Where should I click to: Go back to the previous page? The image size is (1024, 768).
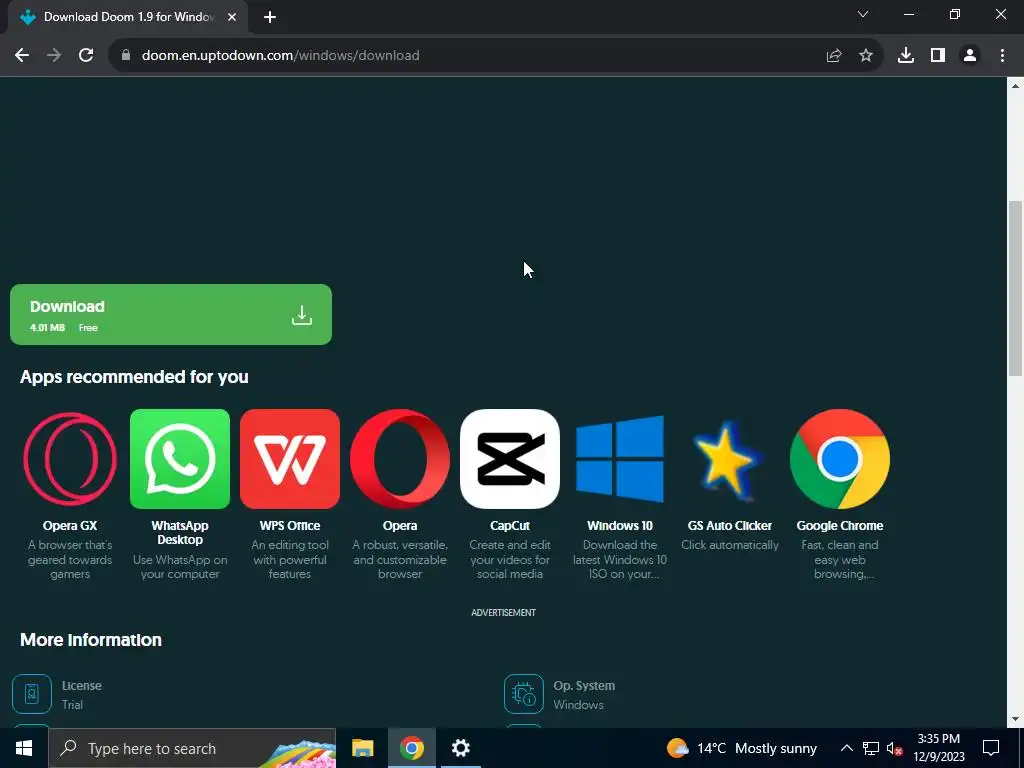click(x=22, y=56)
